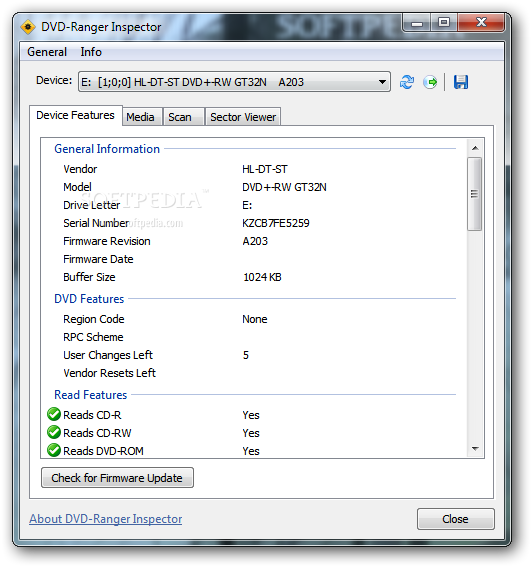Open About DVD-Ranger Inspector link
This screenshot has height=567, width=532.
pos(106,519)
